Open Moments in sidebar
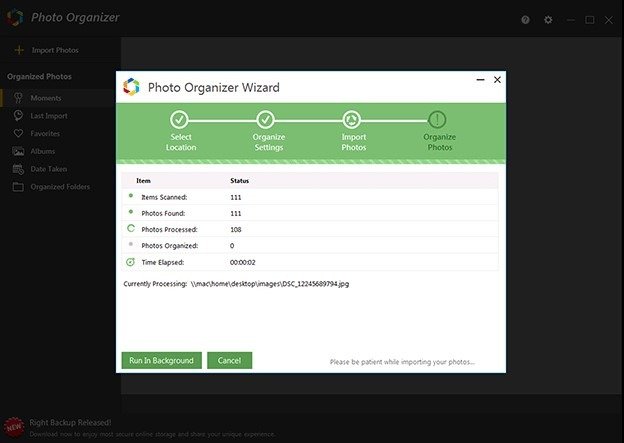Viewport: 624px width, 443px height. 46,98
